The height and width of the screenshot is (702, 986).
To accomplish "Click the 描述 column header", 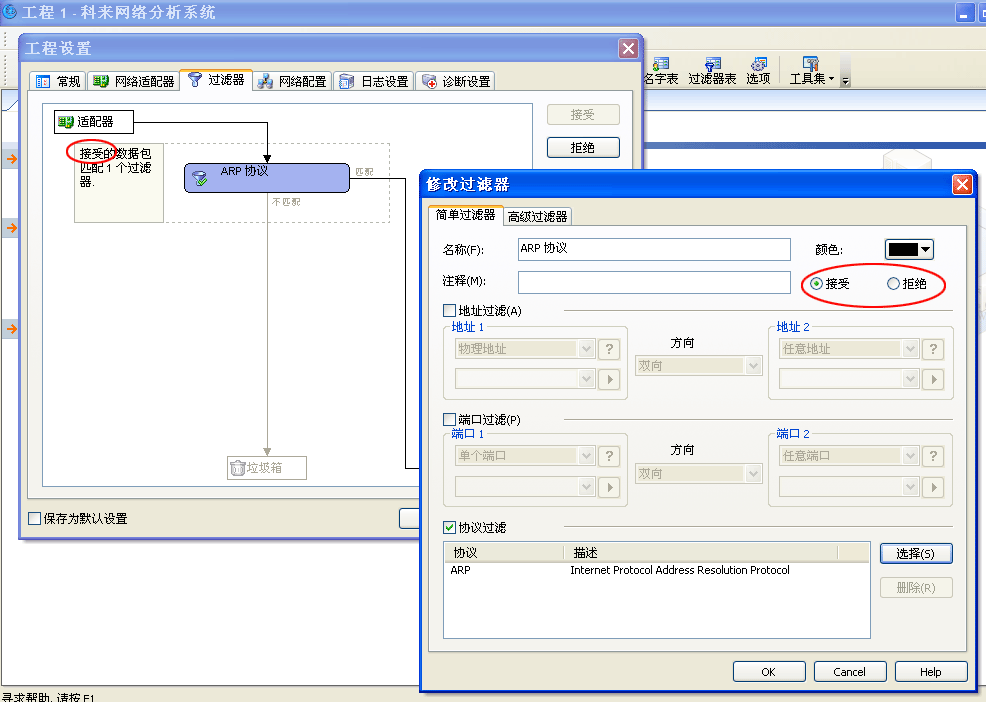I will [x=701, y=553].
